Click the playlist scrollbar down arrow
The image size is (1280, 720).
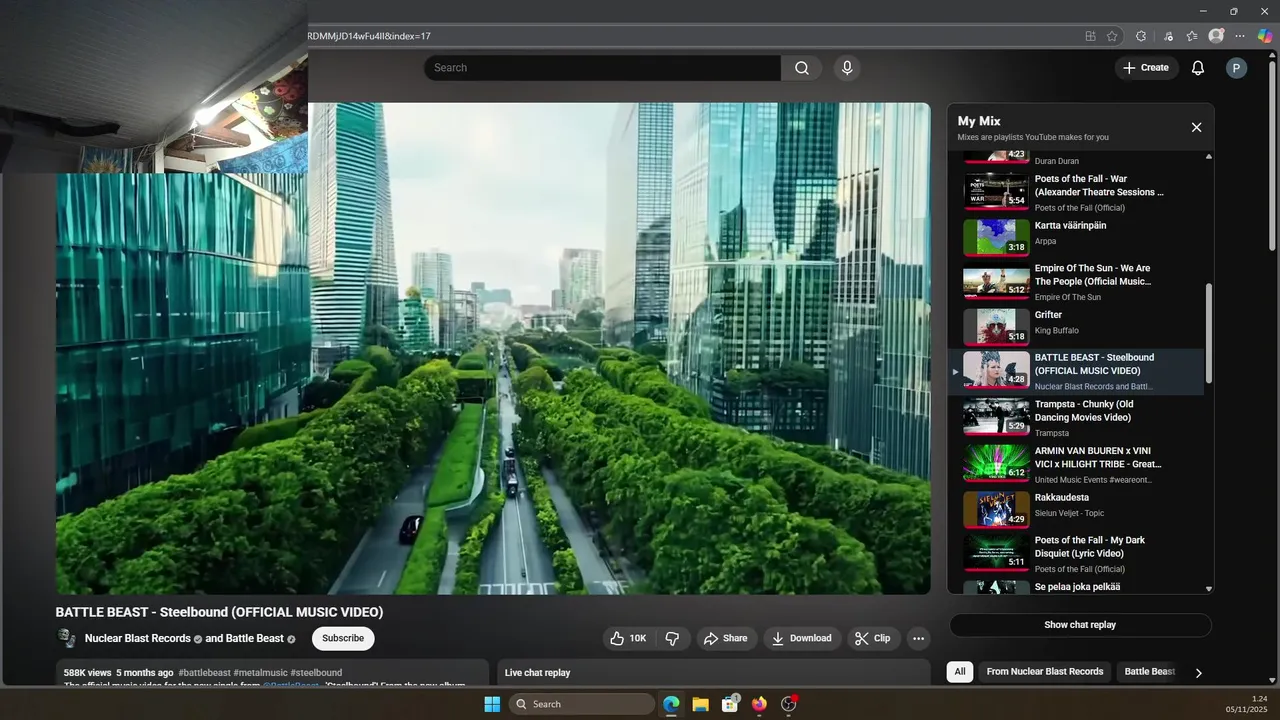pos(1209,589)
